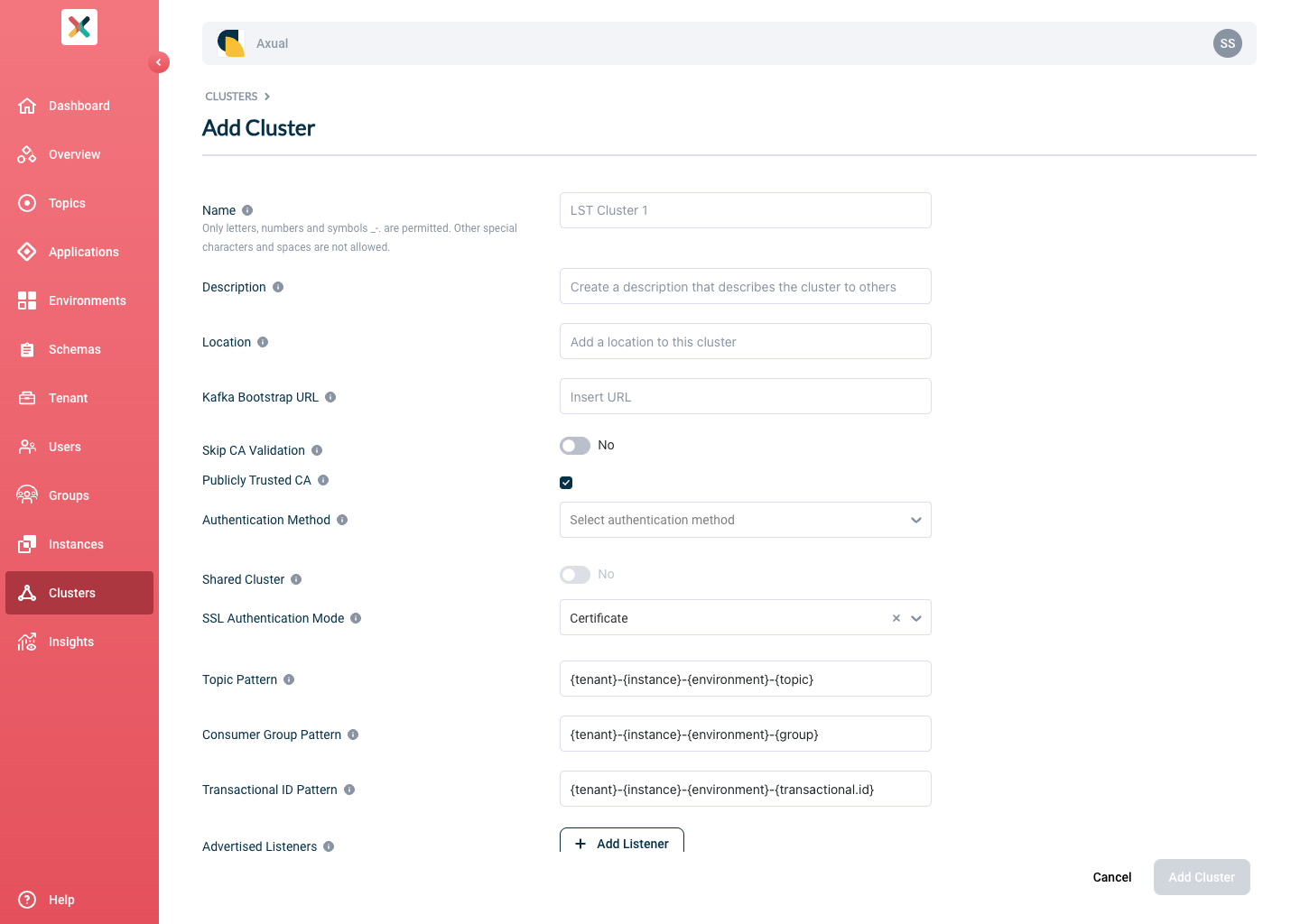Screen dimensions: 1300x924
Task: Click the Insights chart icon
Action: (x=27, y=642)
